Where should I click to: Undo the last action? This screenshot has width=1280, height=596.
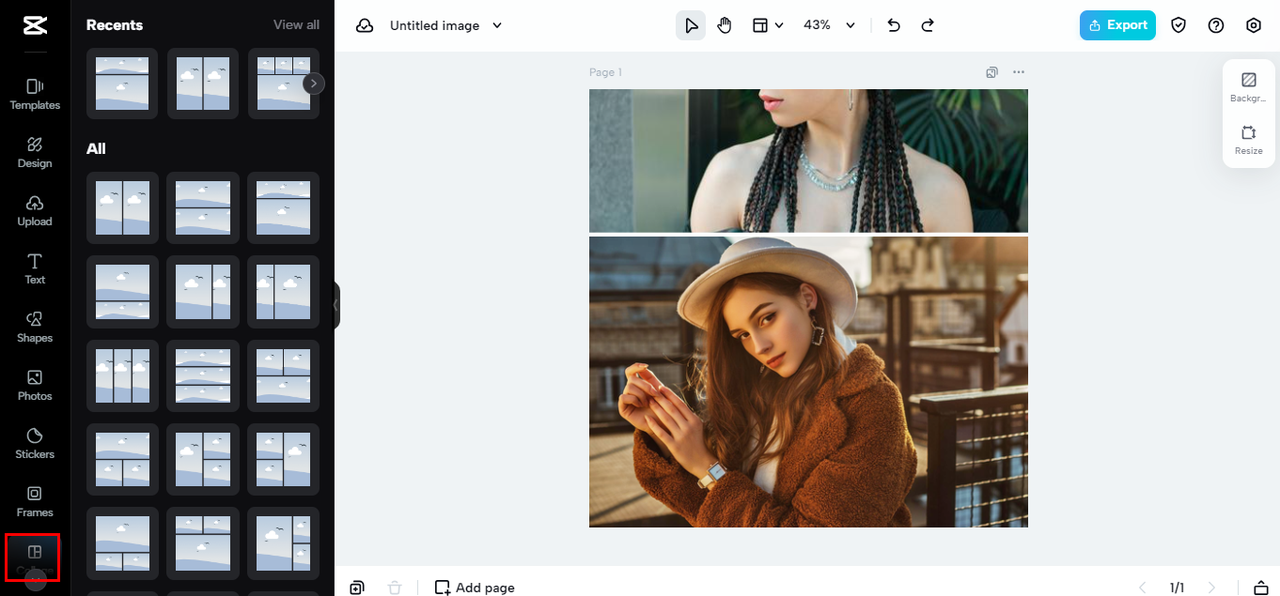(894, 25)
